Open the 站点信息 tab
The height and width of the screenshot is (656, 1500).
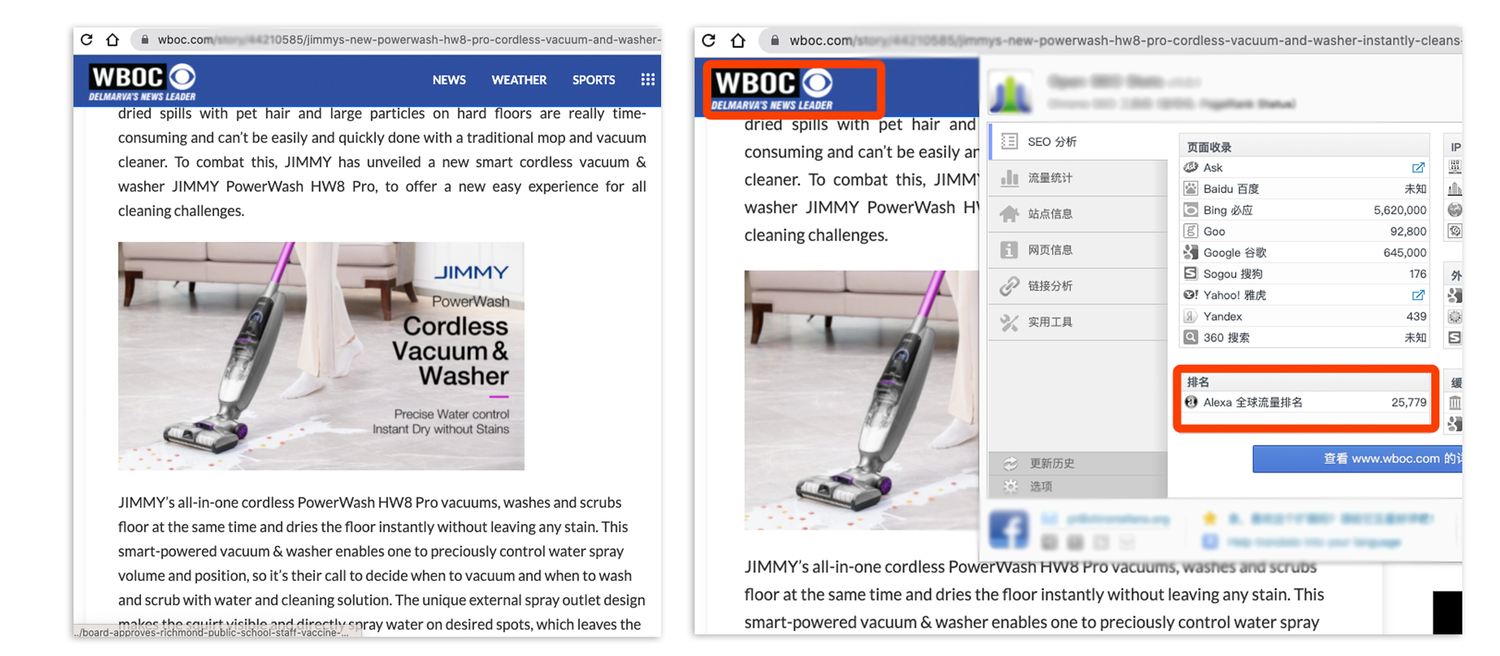coord(1078,214)
